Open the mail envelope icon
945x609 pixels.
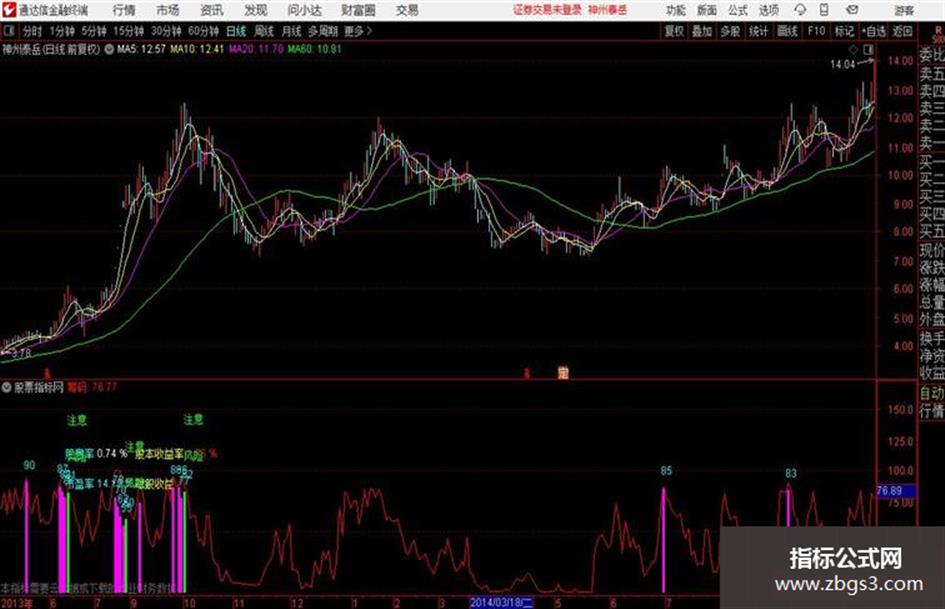(852, 10)
